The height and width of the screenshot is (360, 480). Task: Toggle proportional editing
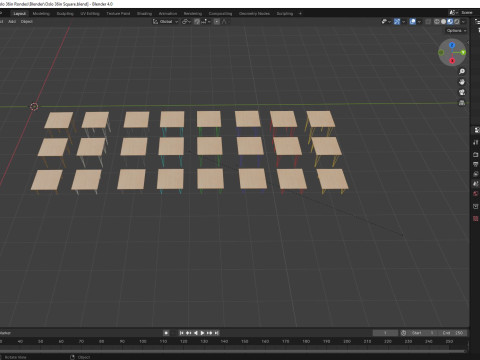tap(217, 22)
